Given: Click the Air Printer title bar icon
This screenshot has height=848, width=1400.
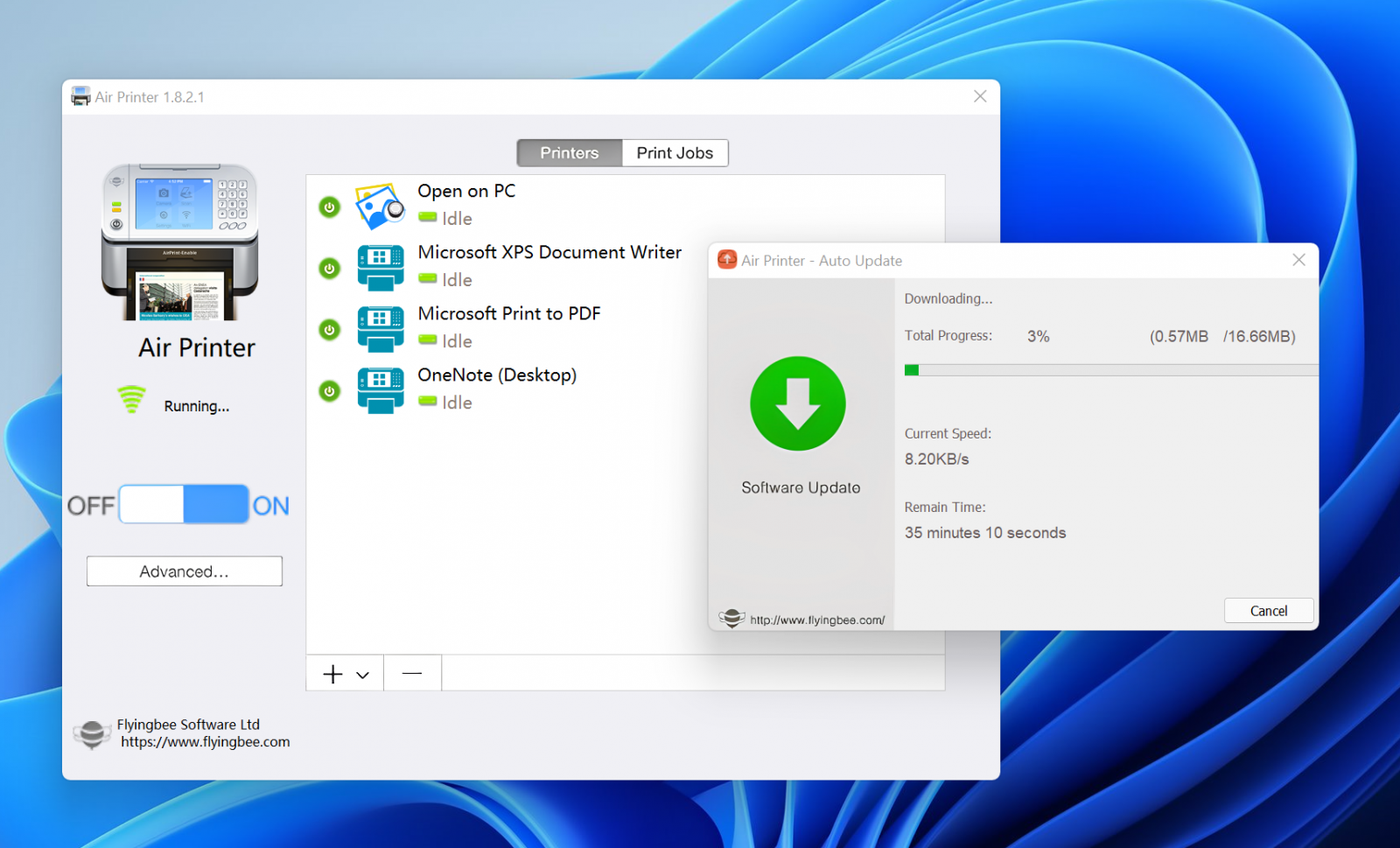Looking at the screenshot, I should 80,96.
